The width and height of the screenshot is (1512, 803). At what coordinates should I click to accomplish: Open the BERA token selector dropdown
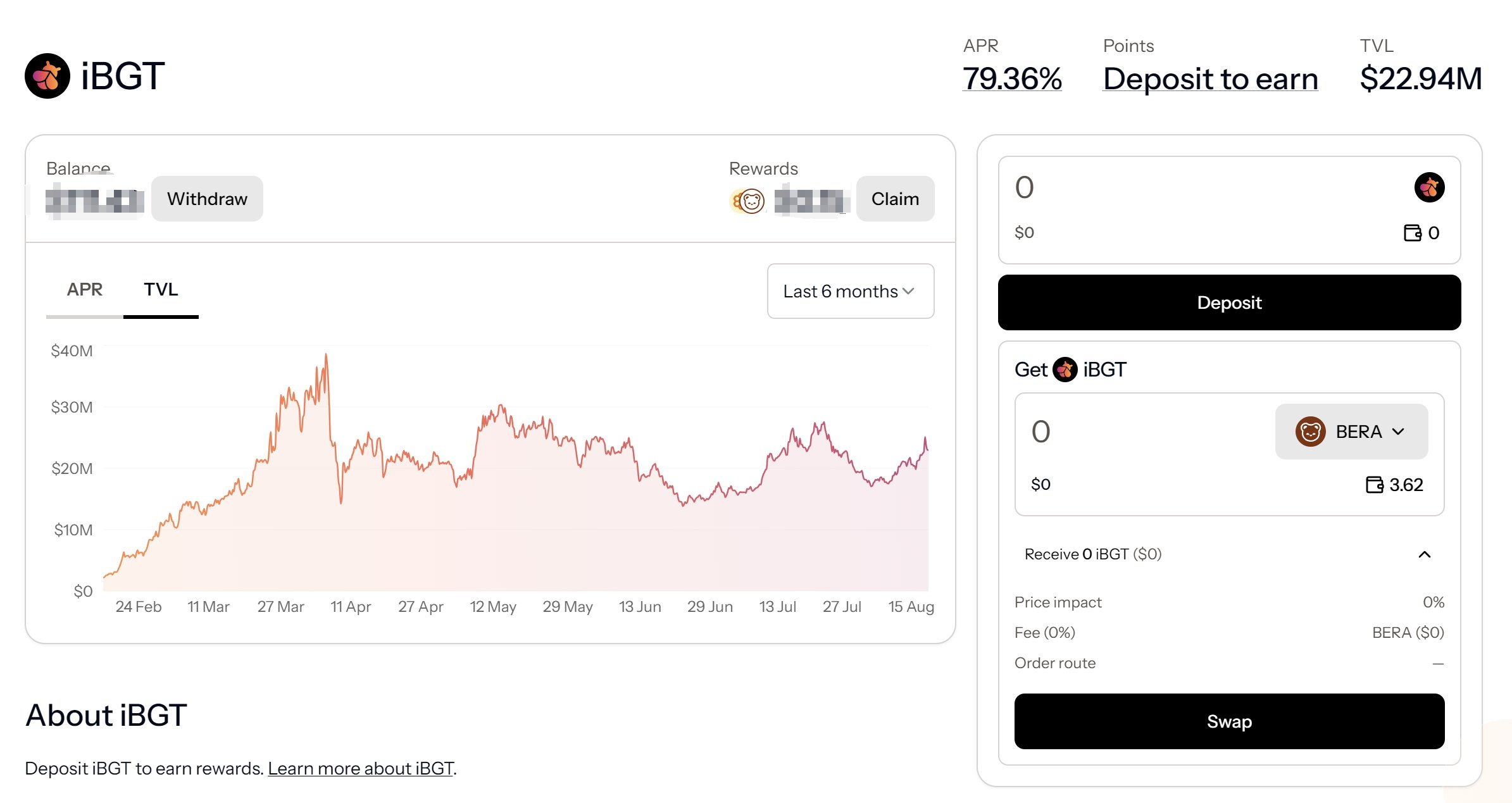coord(1351,432)
